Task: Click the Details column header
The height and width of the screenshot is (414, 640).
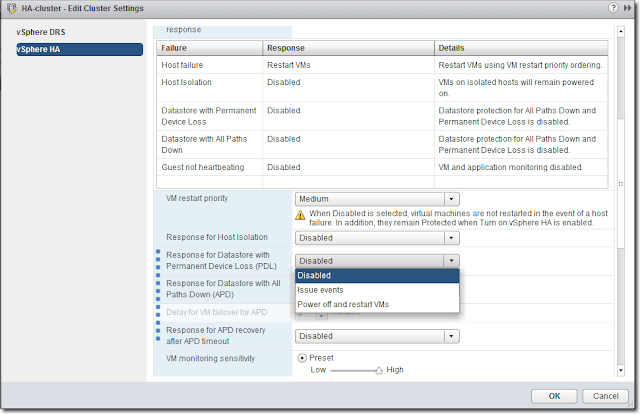Action: (521, 48)
